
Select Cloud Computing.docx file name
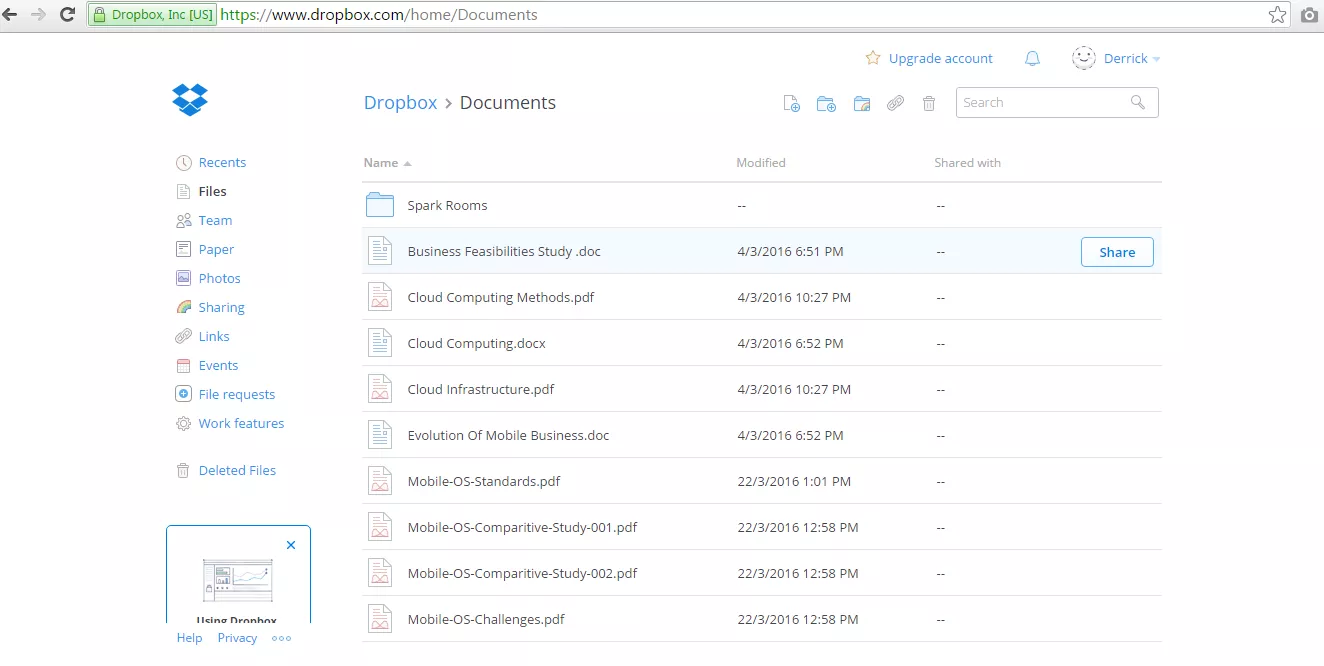[x=476, y=344]
